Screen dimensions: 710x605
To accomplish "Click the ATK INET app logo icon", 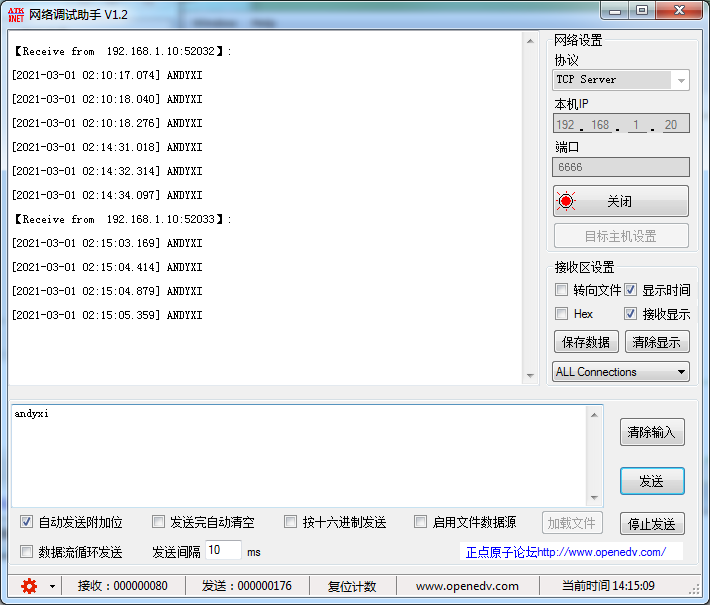I will [16, 14].
